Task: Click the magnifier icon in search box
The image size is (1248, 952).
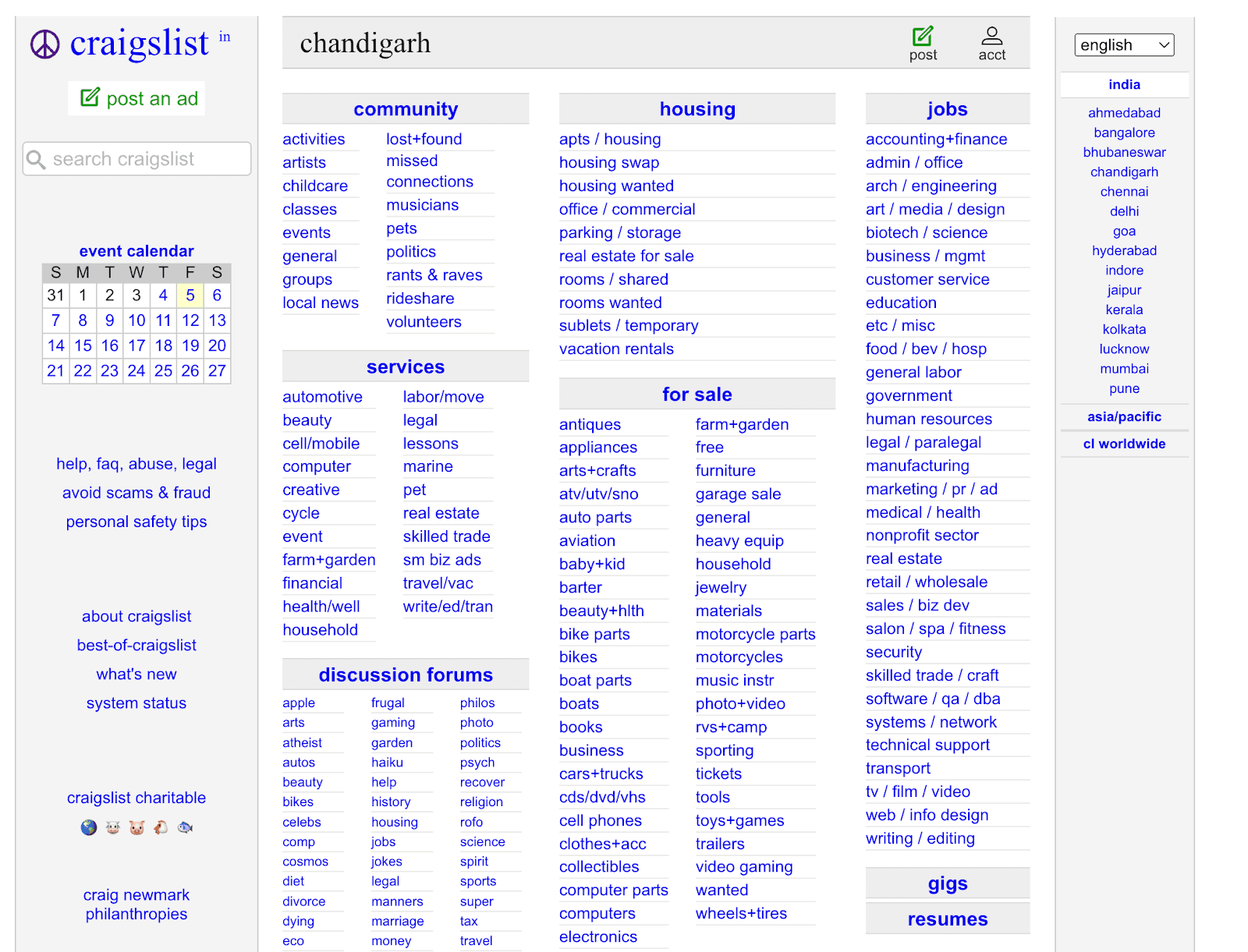Action: click(x=36, y=160)
